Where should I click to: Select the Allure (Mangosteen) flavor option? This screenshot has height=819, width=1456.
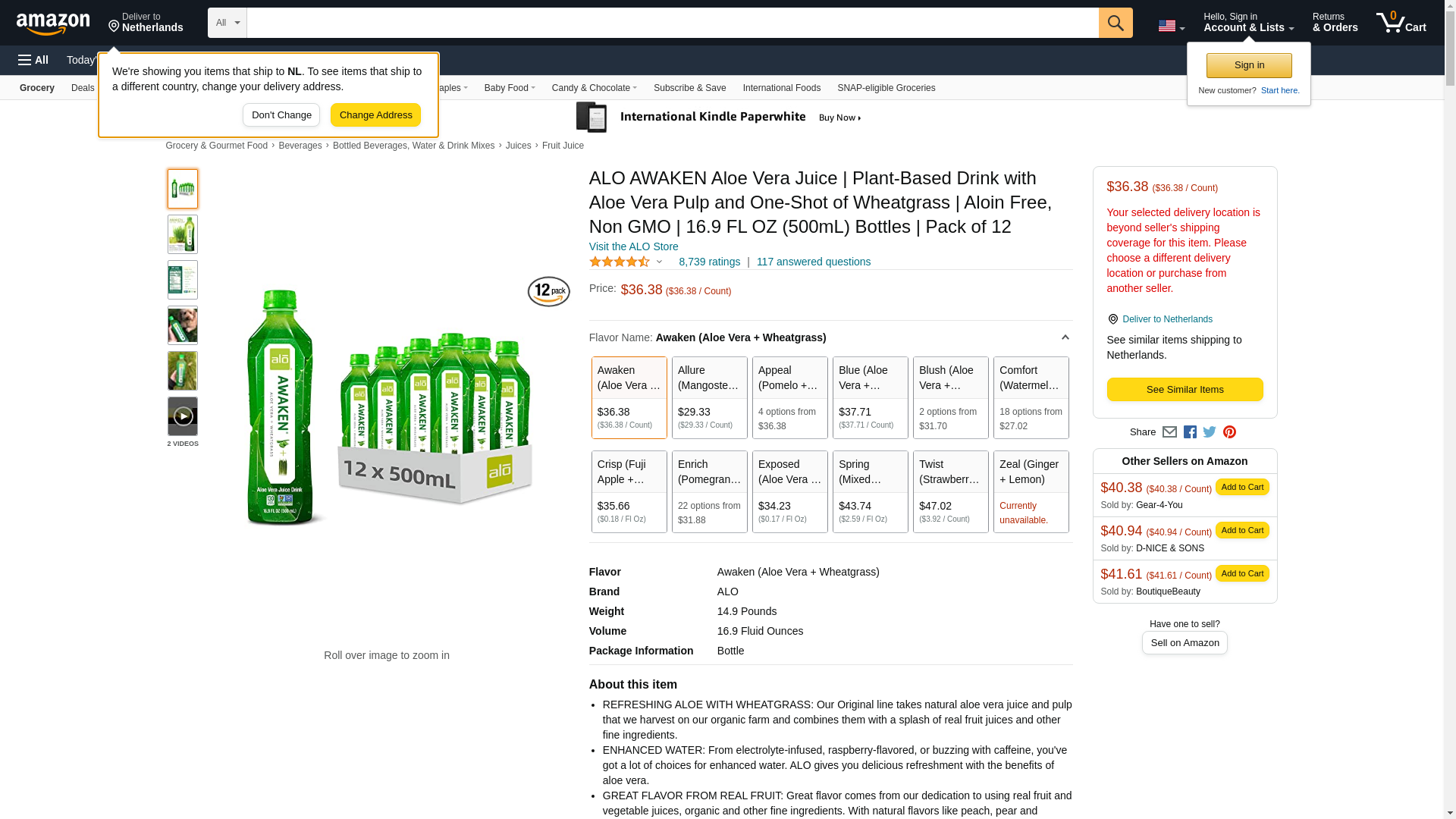[x=710, y=397]
